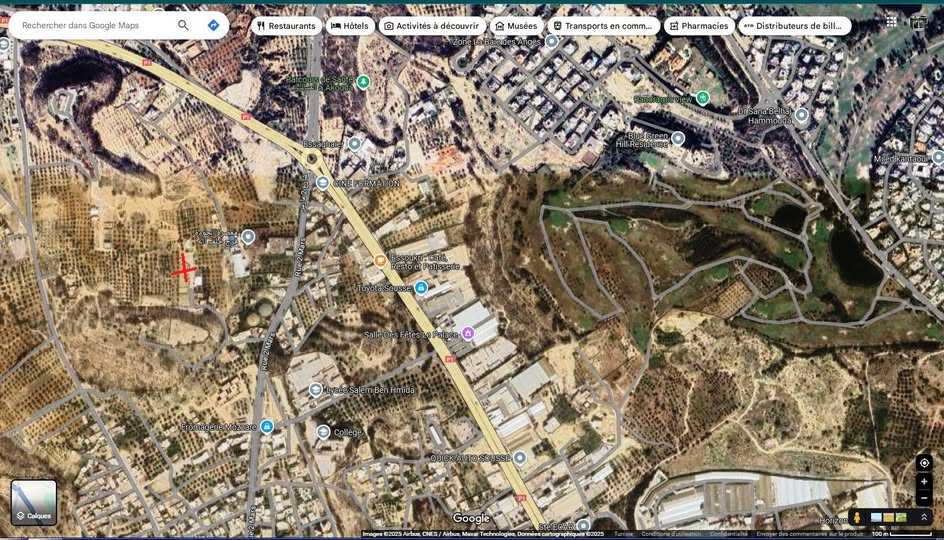Screen dimensions: 944x540
Task: Open directions with the blue arrow icon
Action: [x=213, y=25]
